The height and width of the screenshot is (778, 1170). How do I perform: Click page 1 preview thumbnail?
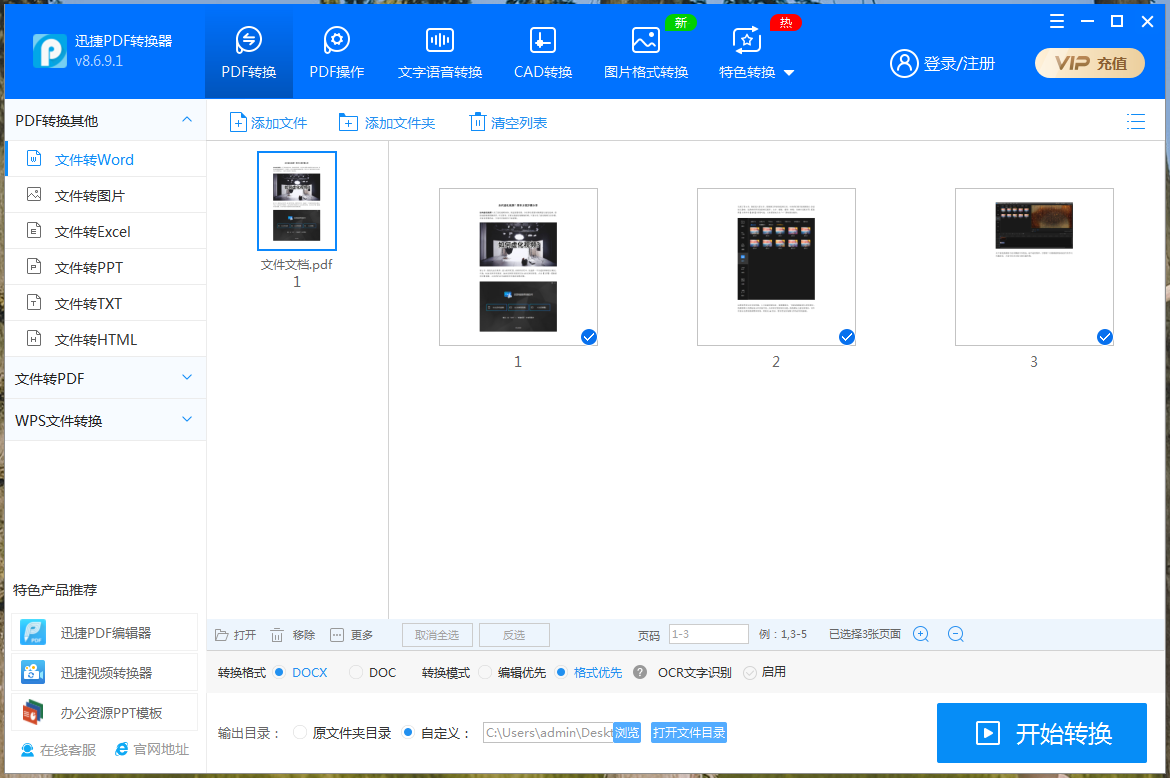pyautogui.click(x=518, y=267)
